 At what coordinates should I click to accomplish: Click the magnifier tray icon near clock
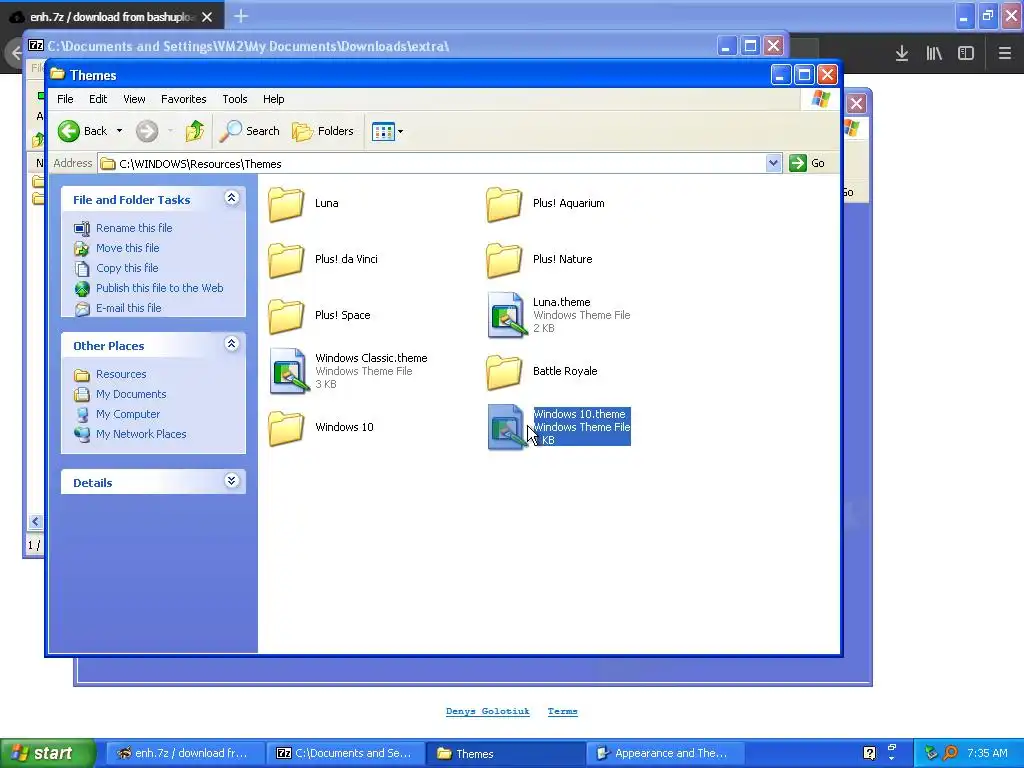pos(950,753)
